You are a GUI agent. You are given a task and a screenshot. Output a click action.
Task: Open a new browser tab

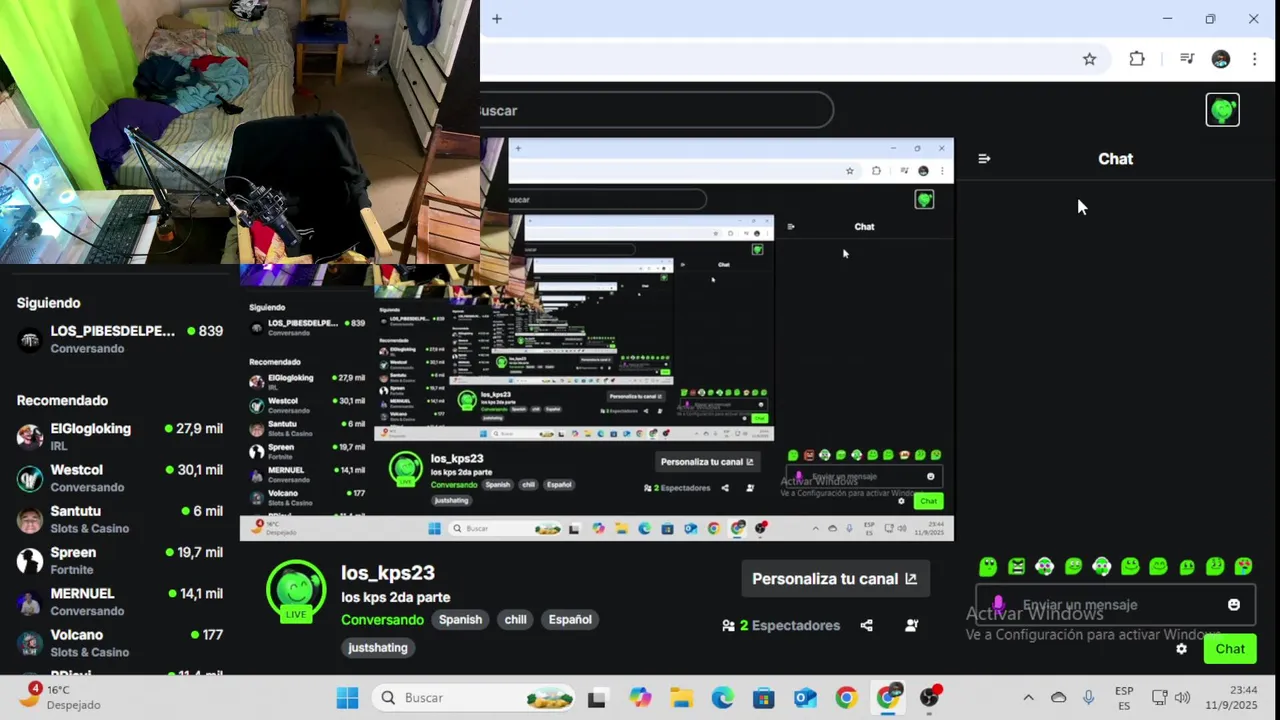(497, 19)
